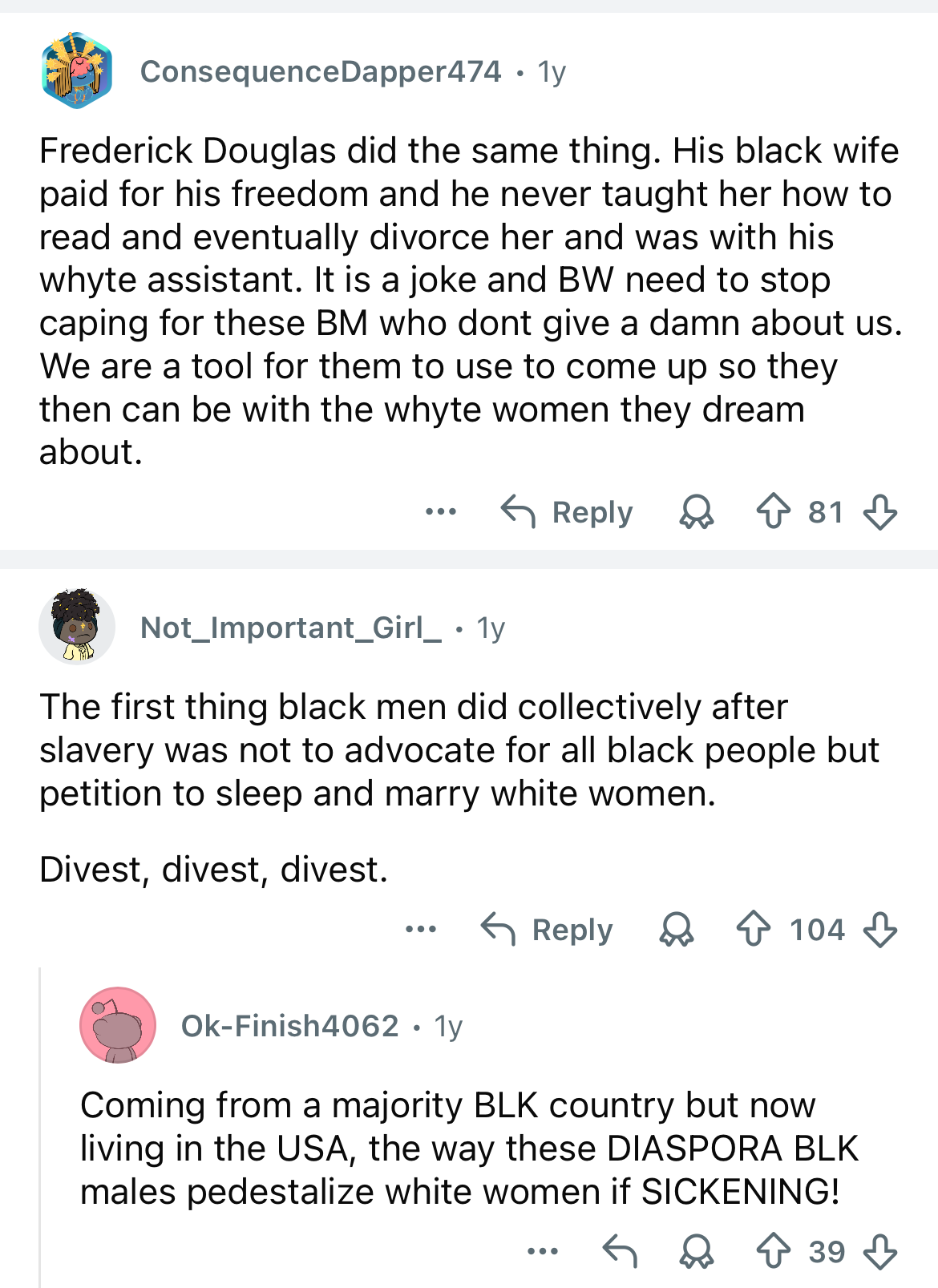Reply to Not_Important_Girl_'s comment
Viewport: 938px width, 1288px height.
[547, 930]
